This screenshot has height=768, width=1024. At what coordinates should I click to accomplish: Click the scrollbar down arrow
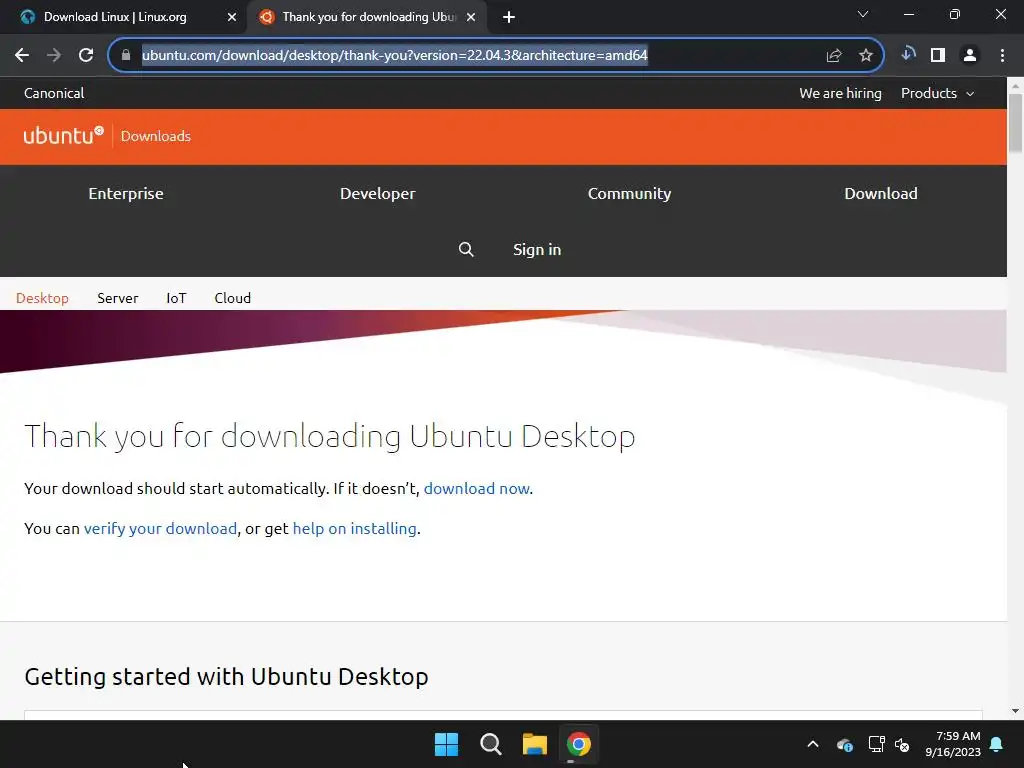click(1016, 711)
